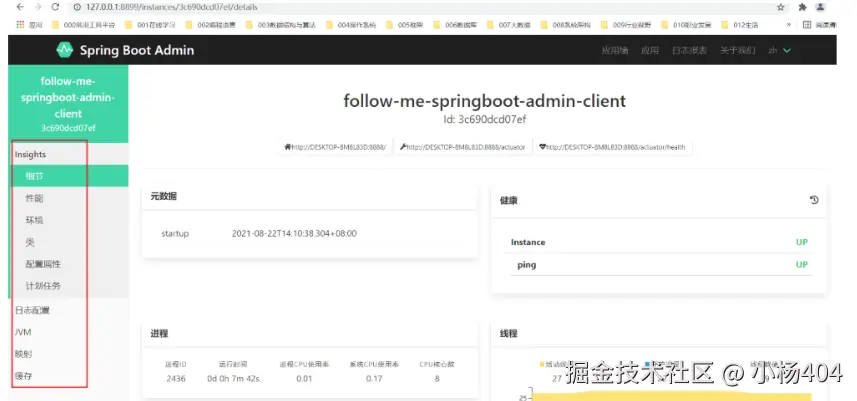The width and height of the screenshot is (857, 401).
Task: Show health history with the clock icon
Action: pos(814,200)
